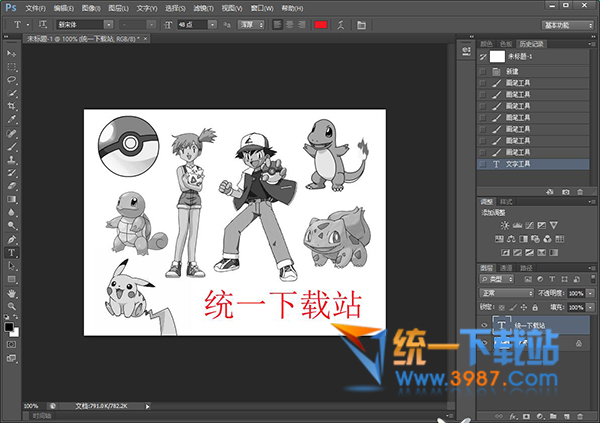This screenshot has width=600, height=423.
Task: Select the Eyedropper tool
Action: coord(11,119)
